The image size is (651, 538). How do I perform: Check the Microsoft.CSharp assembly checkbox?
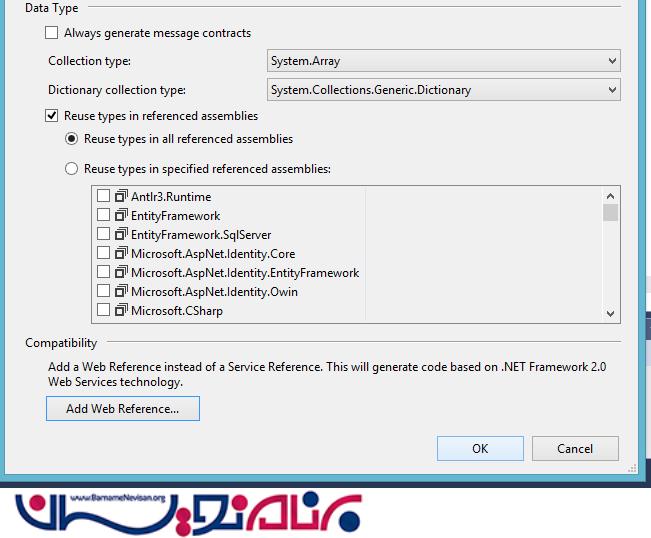coord(103,310)
